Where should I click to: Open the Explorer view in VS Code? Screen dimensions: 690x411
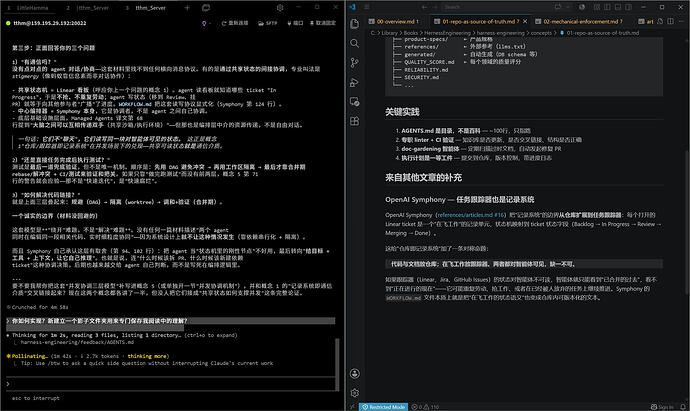point(355,24)
